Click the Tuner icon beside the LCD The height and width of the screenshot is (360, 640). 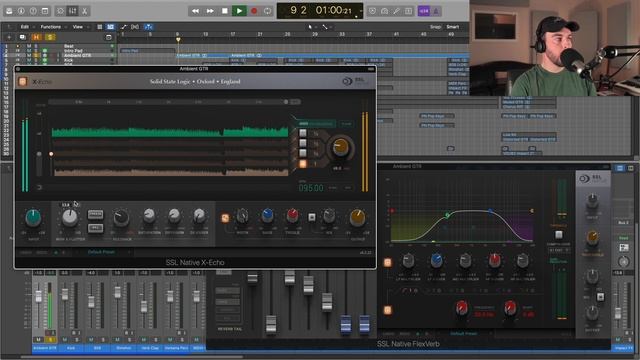[397, 11]
